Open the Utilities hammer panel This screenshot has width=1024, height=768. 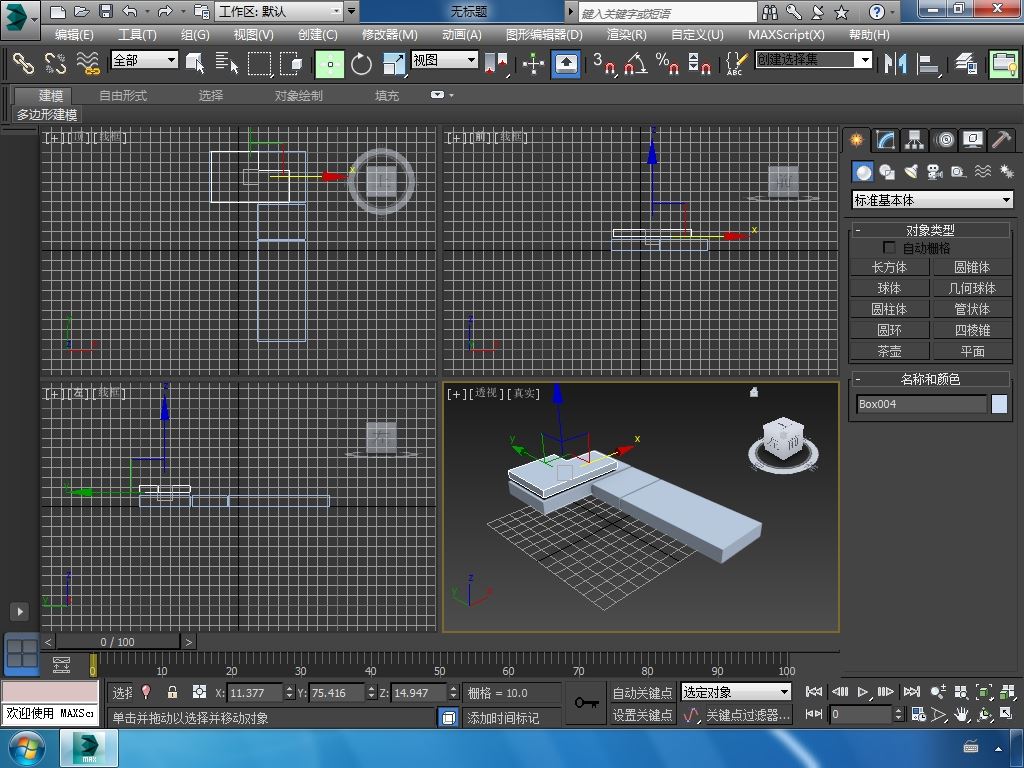pos(1001,140)
